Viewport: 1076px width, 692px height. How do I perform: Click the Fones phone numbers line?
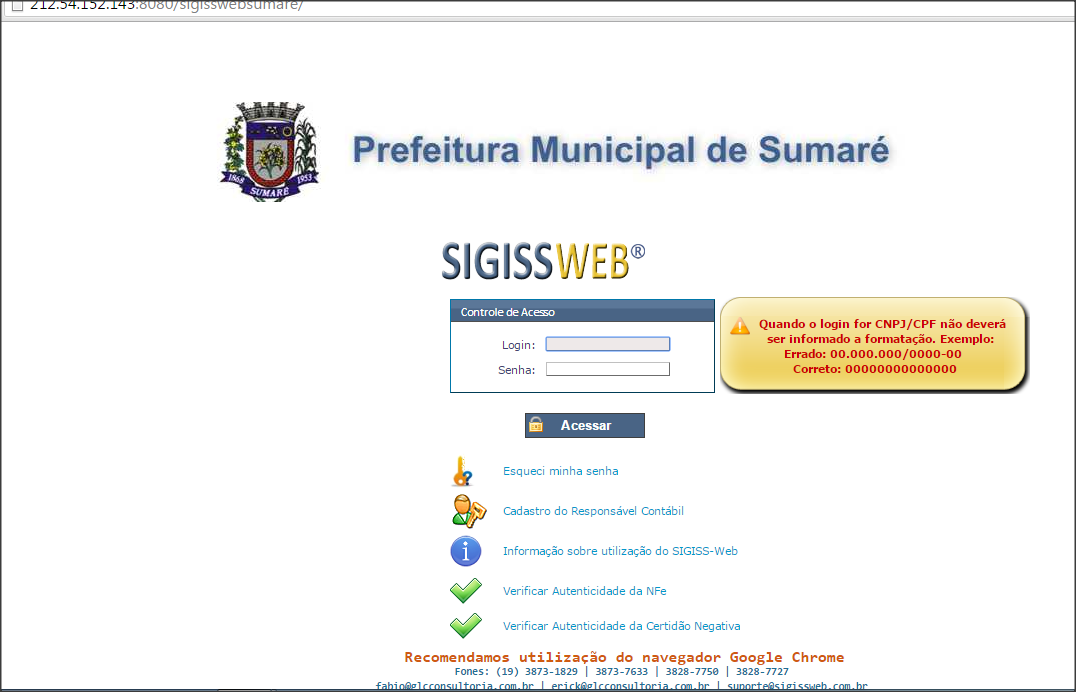click(621, 671)
